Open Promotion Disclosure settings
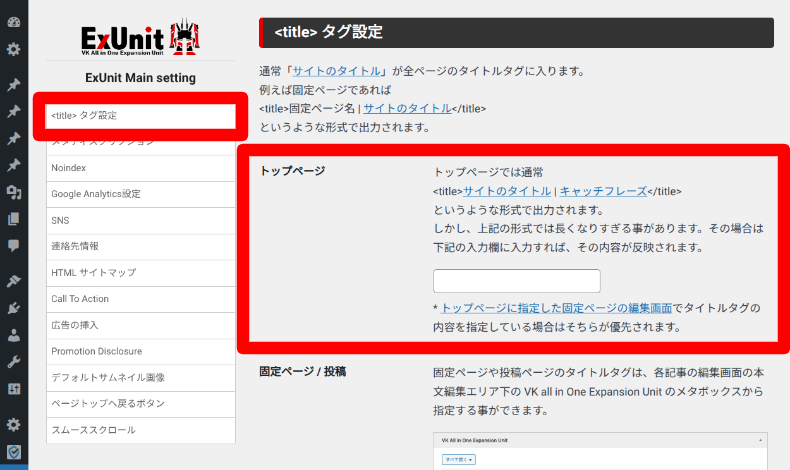Screen dimensions: 790x470 click(141, 352)
